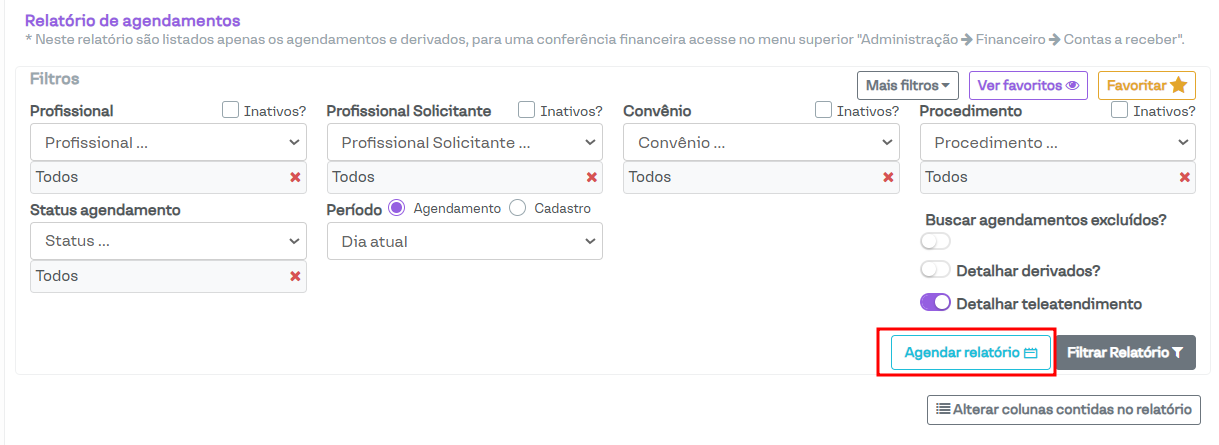Click the calendar icon in Agendar relatório

1031,353
